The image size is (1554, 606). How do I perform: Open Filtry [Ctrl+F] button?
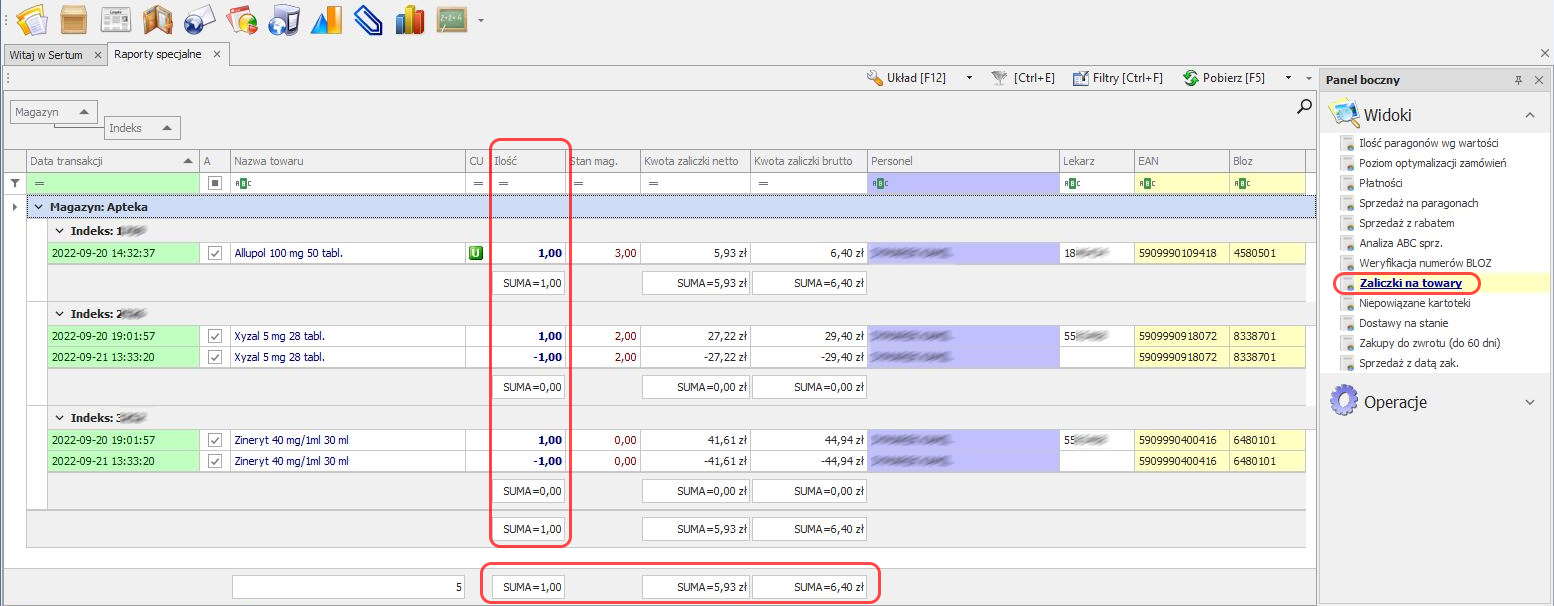1118,78
